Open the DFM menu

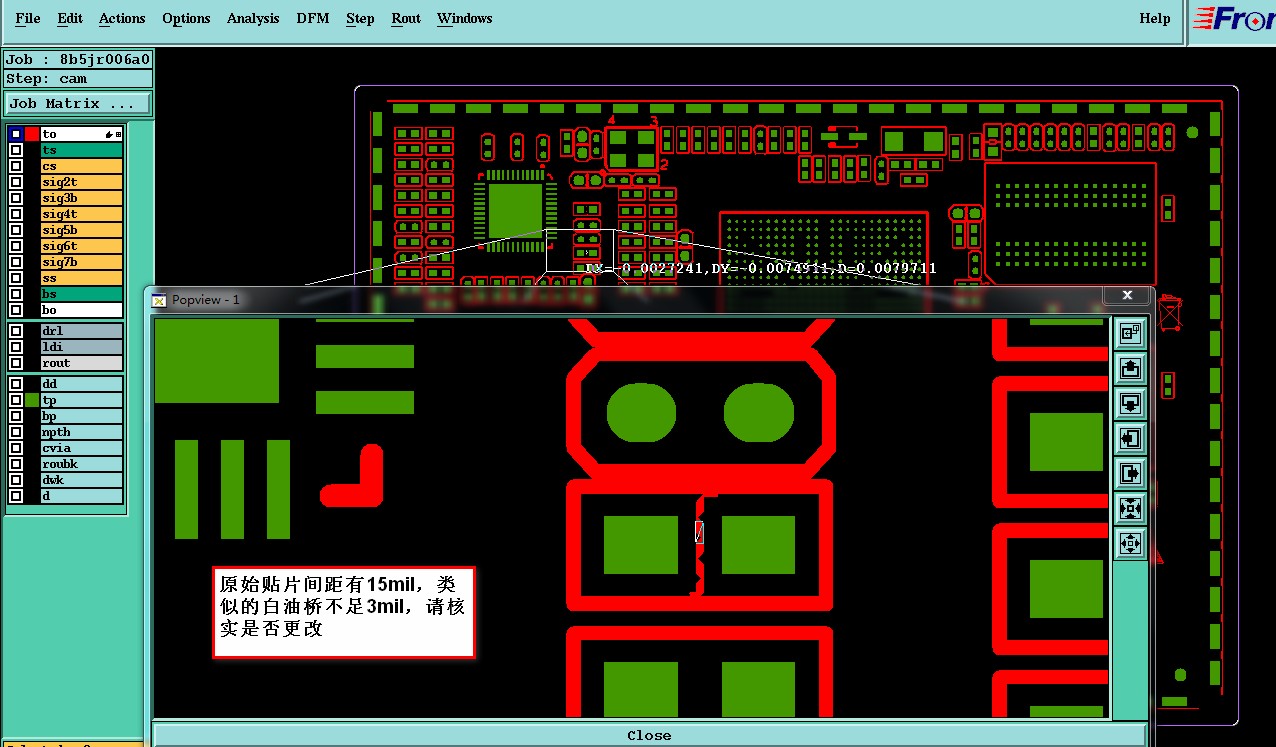click(313, 18)
